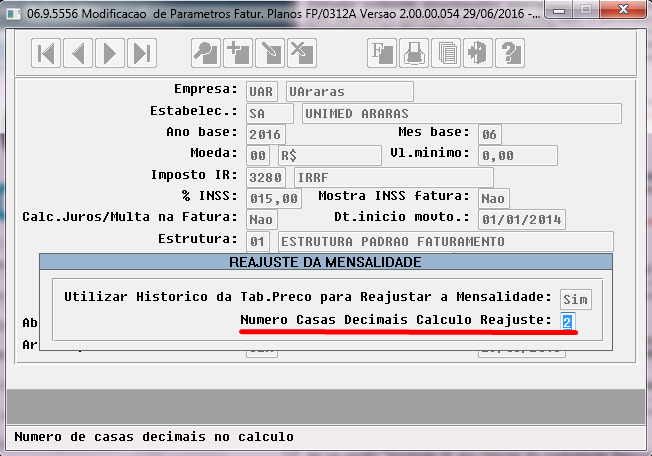The height and width of the screenshot is (456, 652).
Task: Click the Estrutura code field 01
Action: point(258,242)
